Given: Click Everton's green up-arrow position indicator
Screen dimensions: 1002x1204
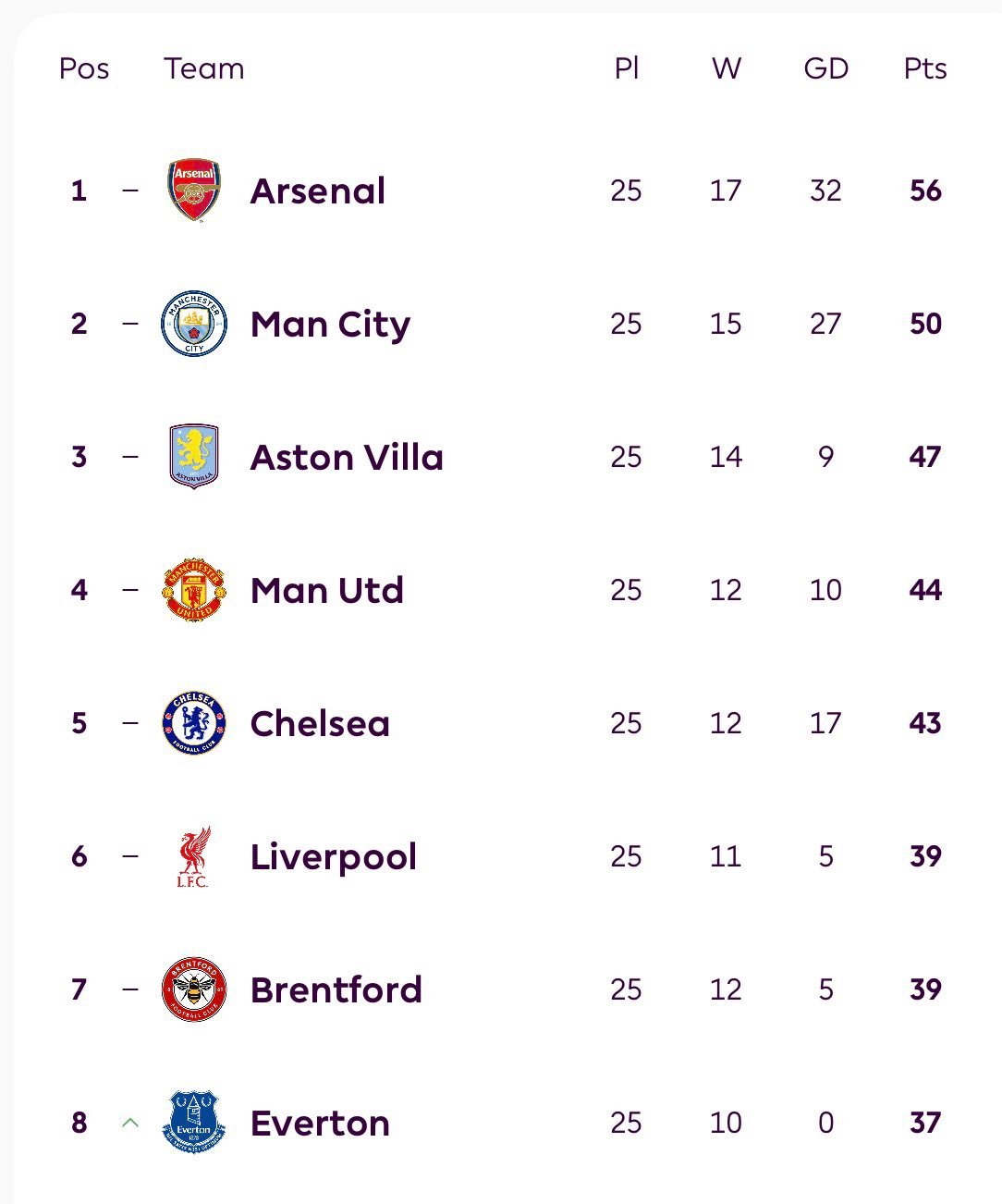Looking at the screenshot, I should 130,1123.
